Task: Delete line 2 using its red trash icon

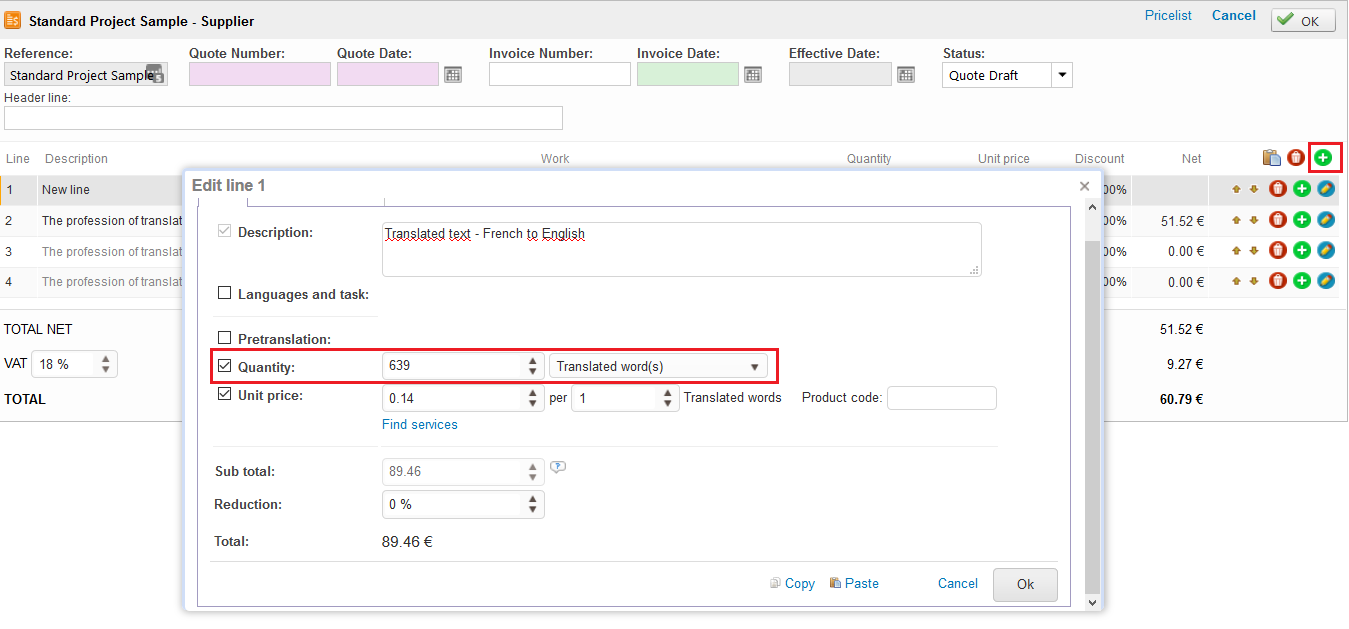Action: tap(1277, 220)
